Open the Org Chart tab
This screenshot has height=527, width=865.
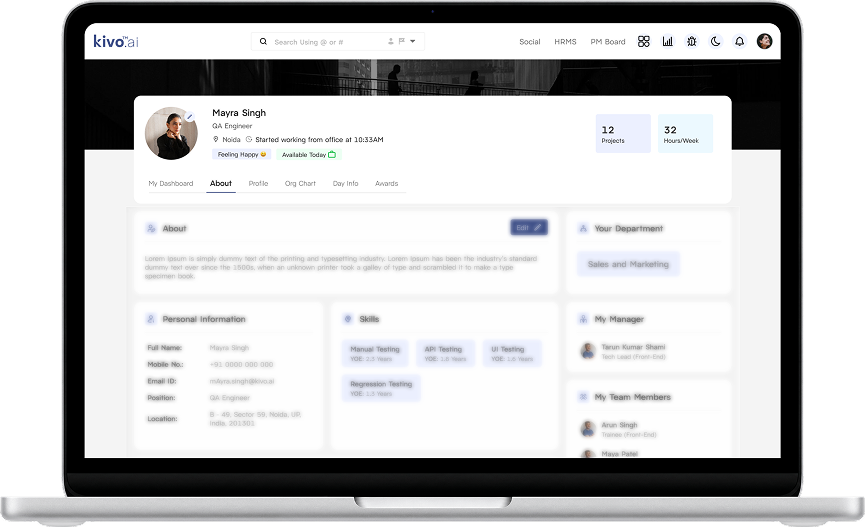300,183
